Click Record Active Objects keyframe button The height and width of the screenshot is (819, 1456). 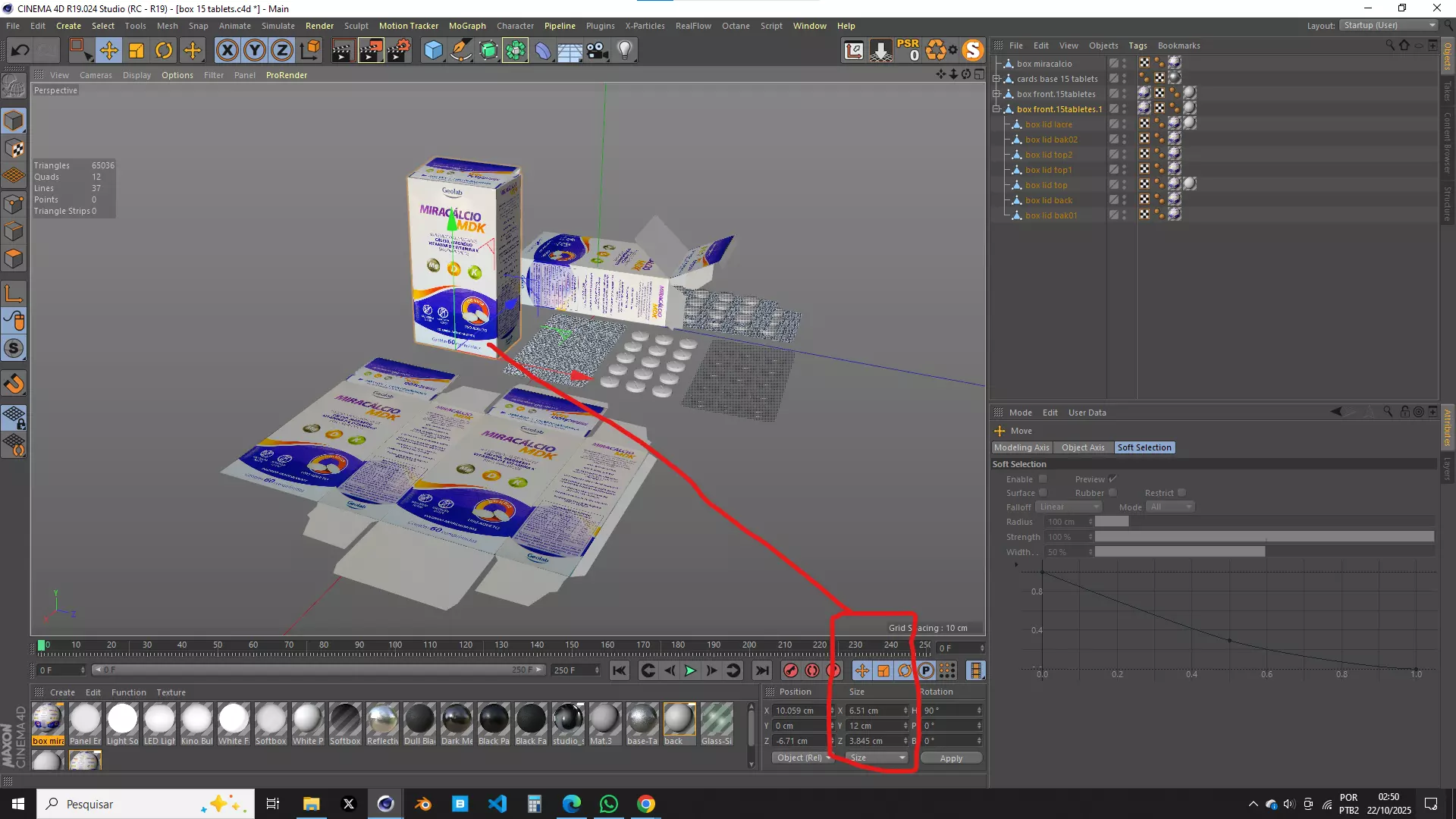coord(790,670)
